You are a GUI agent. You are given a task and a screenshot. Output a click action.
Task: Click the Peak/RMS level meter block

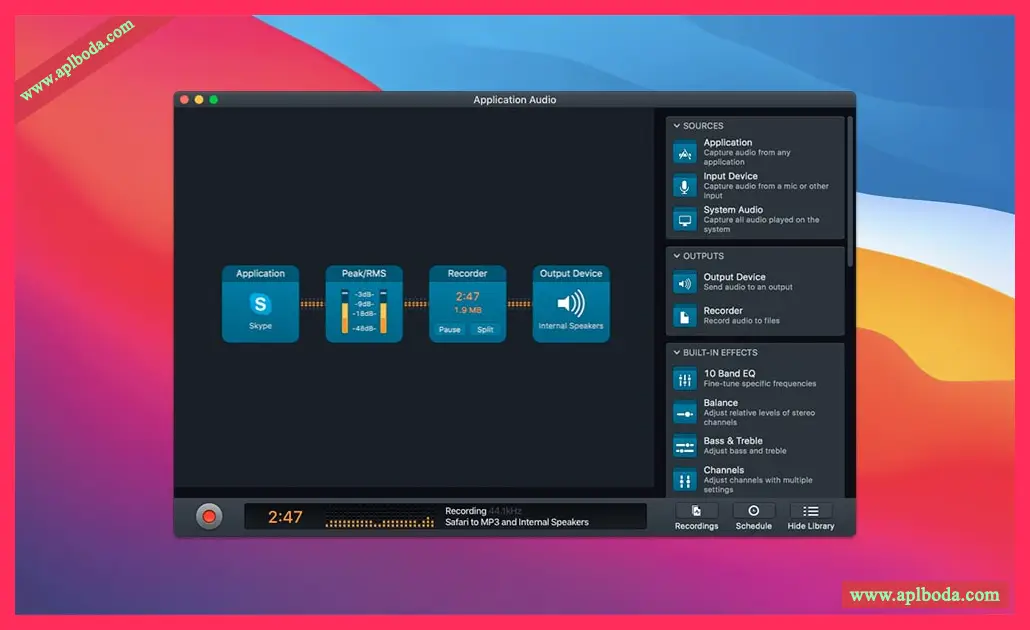click(x=364, y=304)
